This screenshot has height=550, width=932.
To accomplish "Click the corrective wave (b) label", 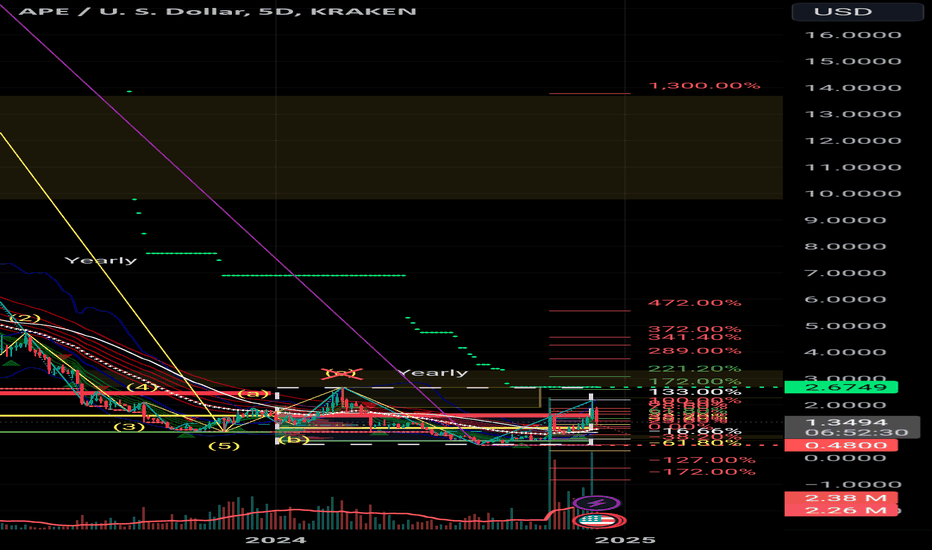I will (x=294, y=439).
